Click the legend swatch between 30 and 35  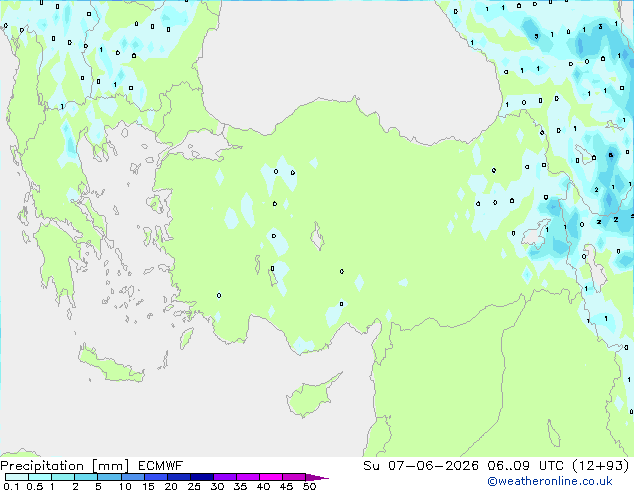tap(224, 477)
